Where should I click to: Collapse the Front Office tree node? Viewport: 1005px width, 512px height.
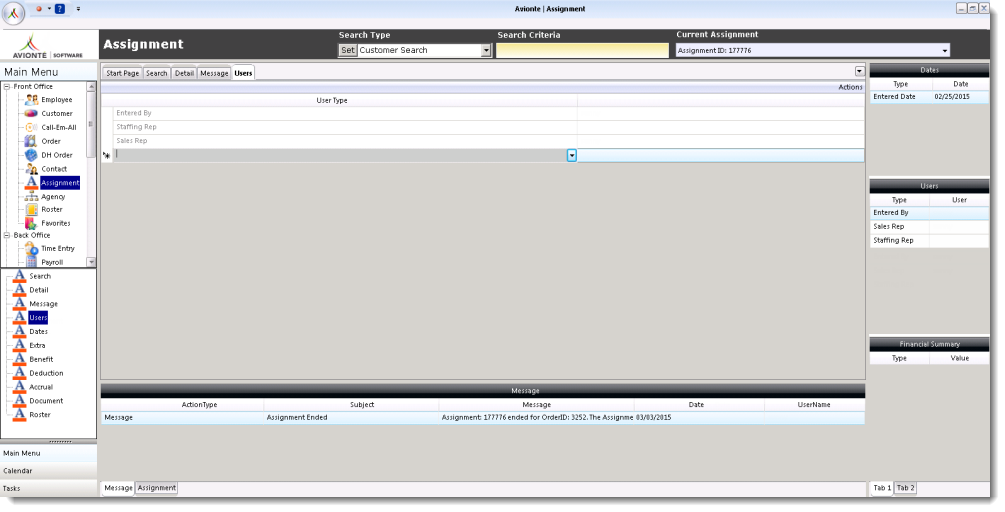(7, 87)
